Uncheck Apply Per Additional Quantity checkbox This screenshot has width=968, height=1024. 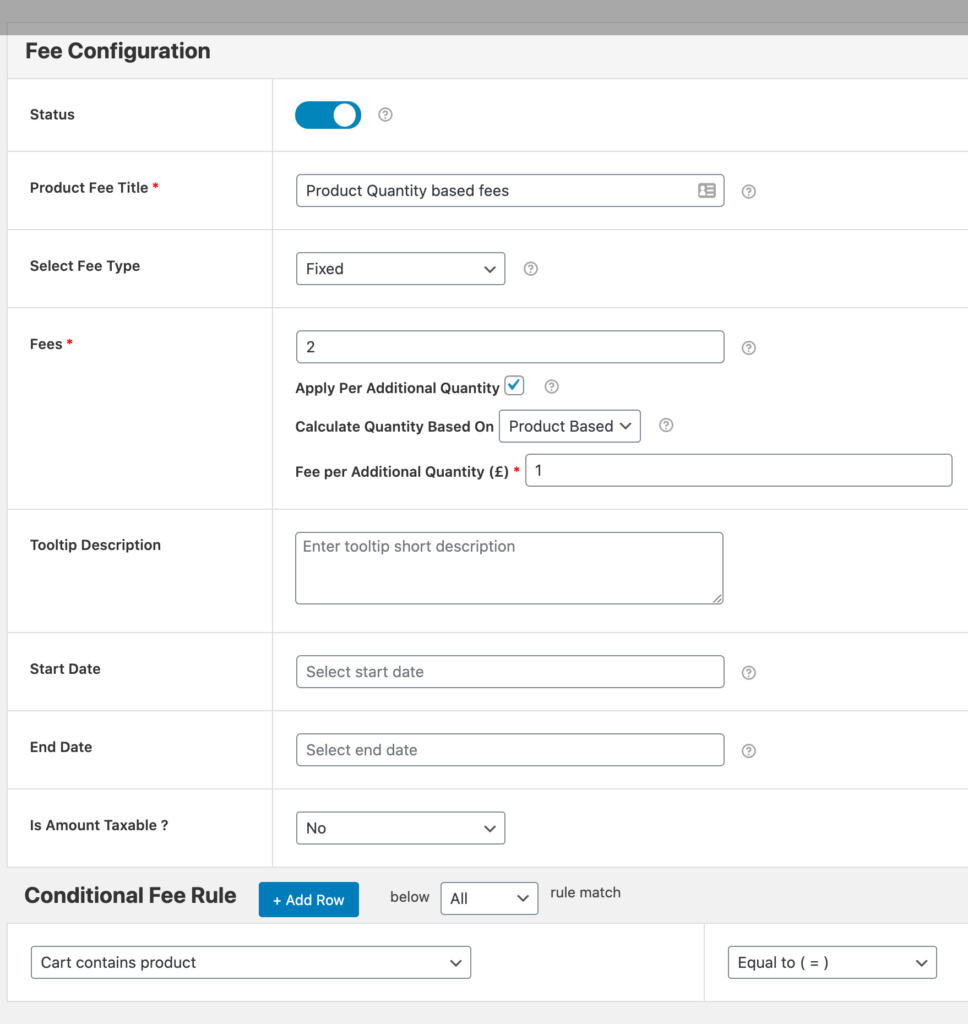pos(515,385)
